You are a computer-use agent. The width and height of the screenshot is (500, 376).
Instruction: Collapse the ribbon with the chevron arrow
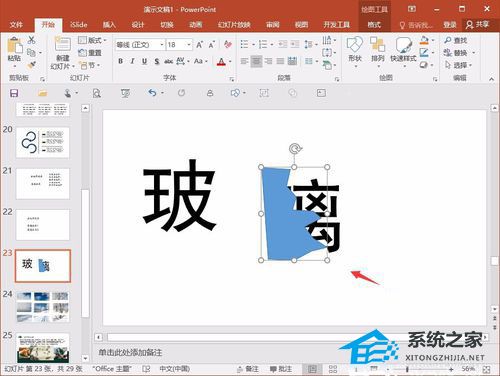pyautogui.click(x=491, y=79)
